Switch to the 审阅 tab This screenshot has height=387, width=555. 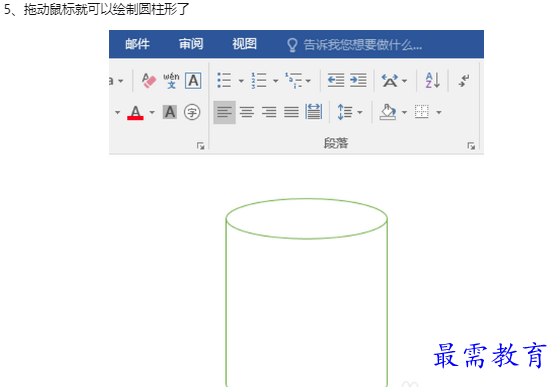click(191, 44)
